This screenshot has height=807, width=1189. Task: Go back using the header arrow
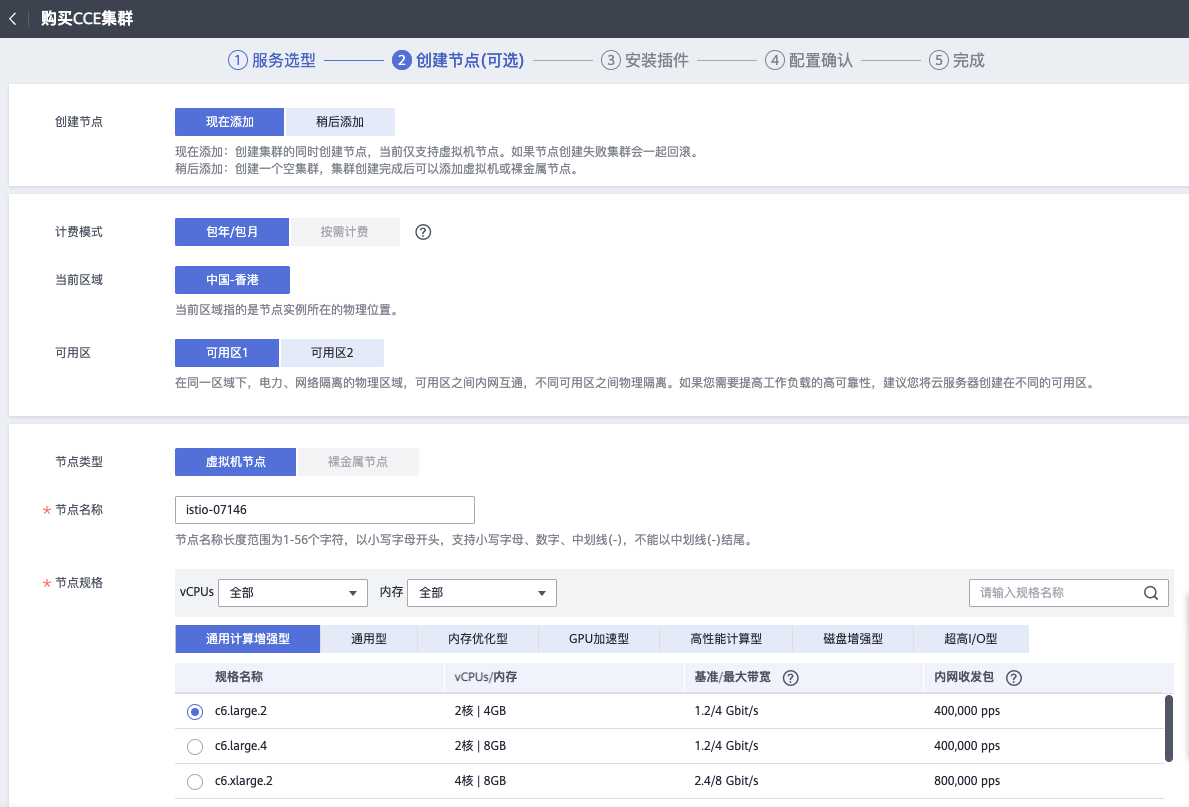[13, 19]
